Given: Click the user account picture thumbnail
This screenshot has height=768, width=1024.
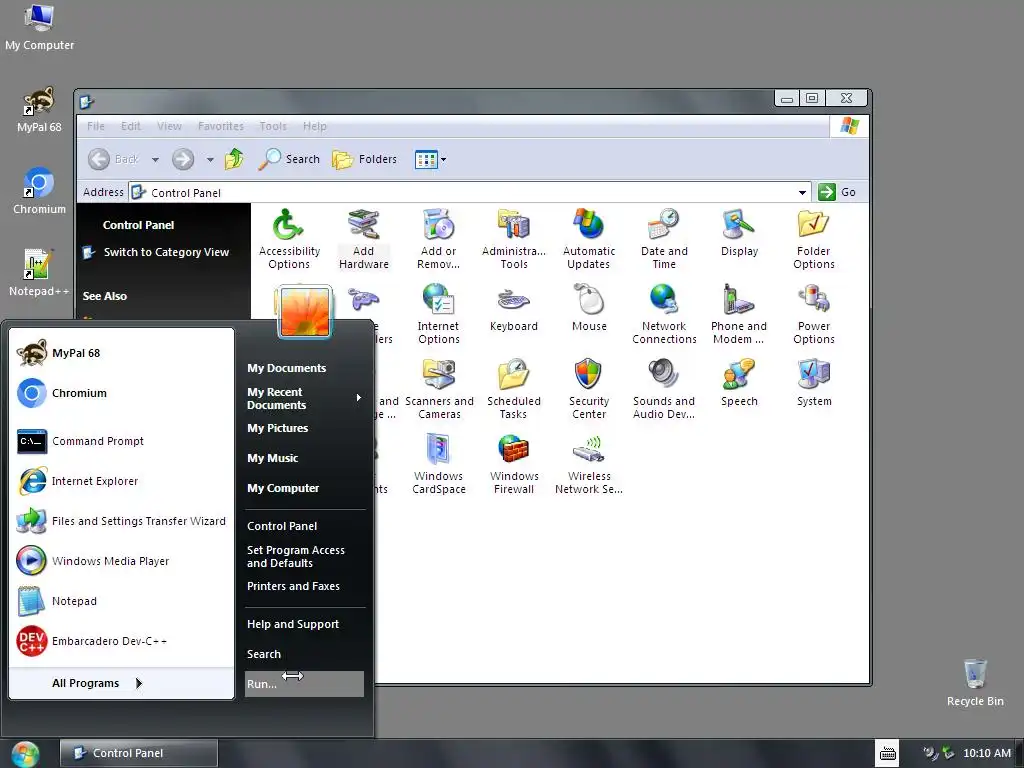Looking at the screenshot, I should 305,312.
